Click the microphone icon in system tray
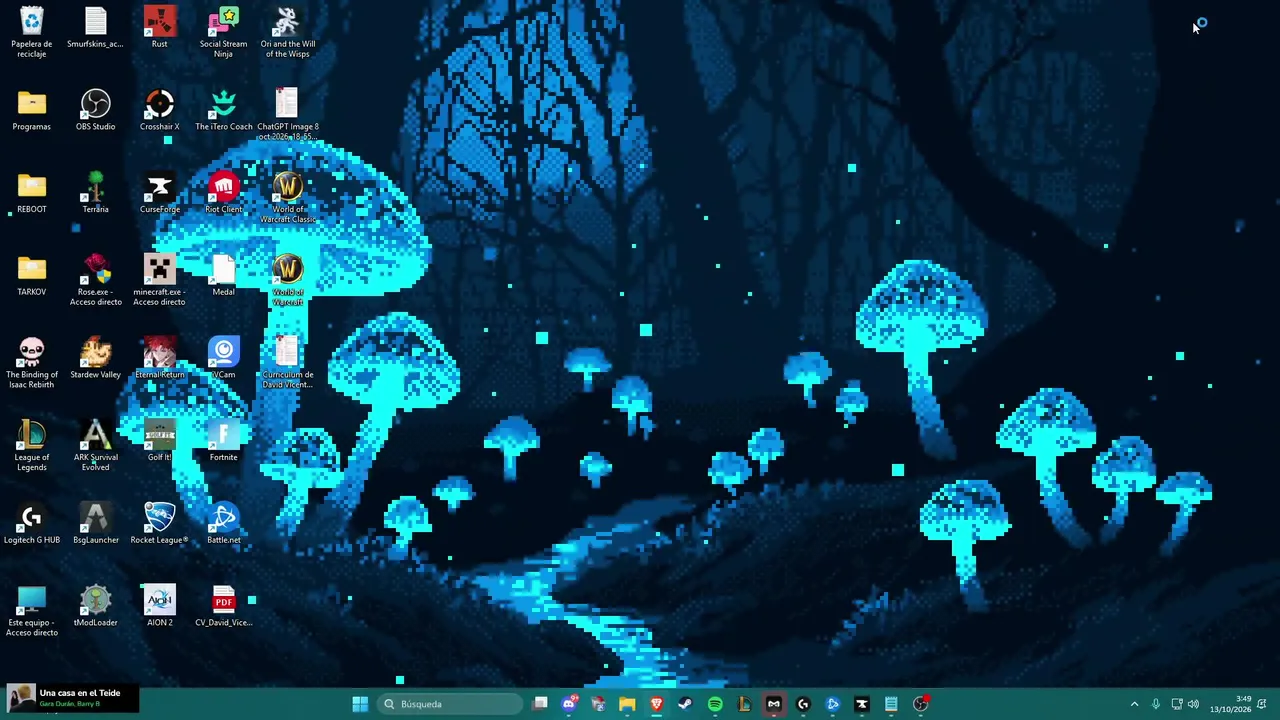The width and height of the screenshot is (1280, 720). [x=1156, y=704]
